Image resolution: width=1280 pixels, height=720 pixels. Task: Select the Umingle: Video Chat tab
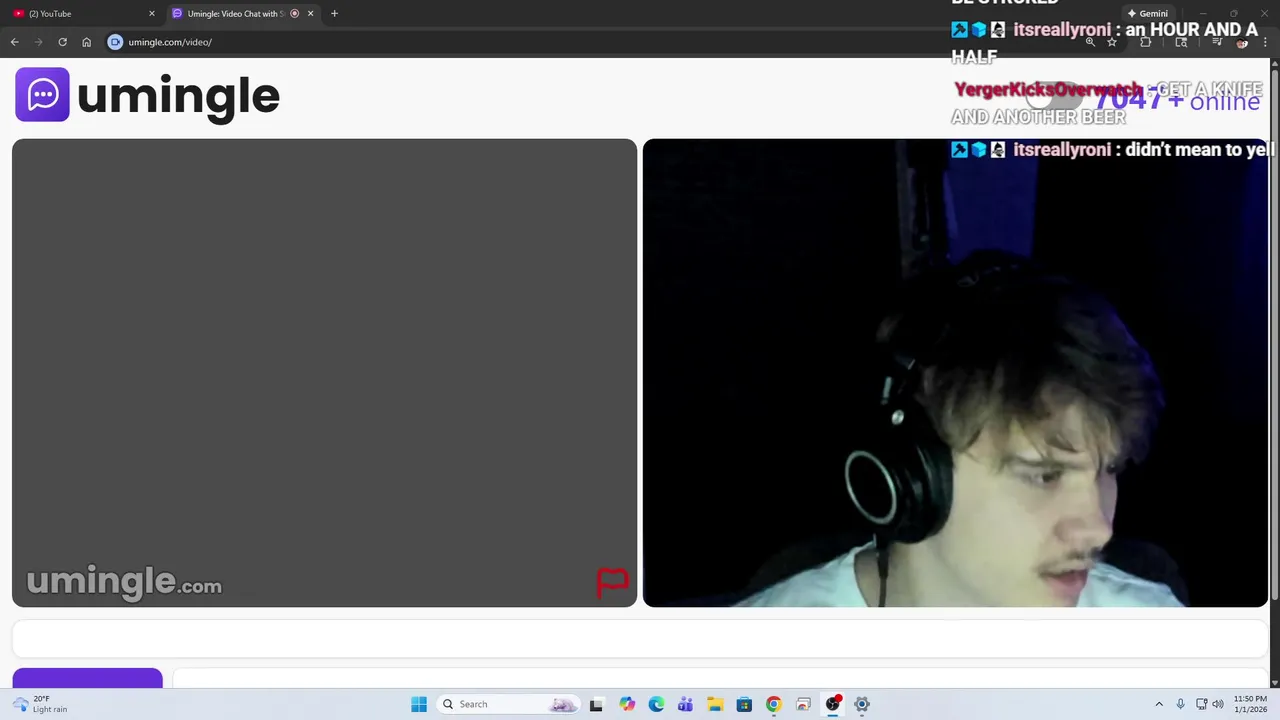click(x=242, y=14)
